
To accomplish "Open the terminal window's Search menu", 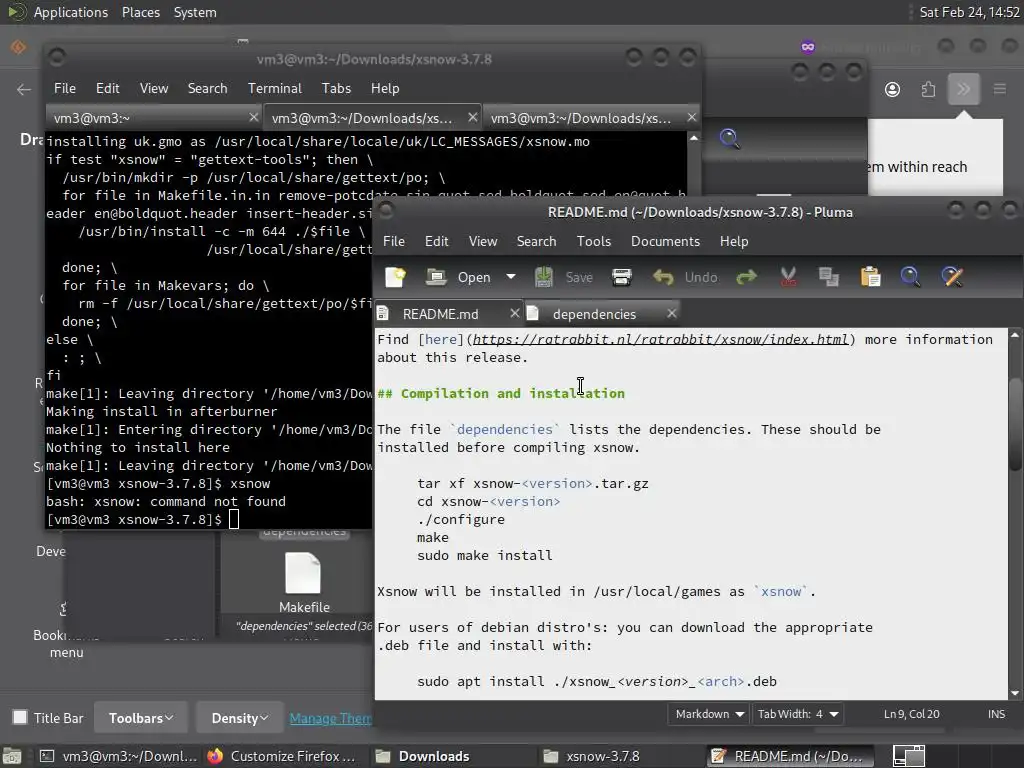I will [x=207, y=88].
